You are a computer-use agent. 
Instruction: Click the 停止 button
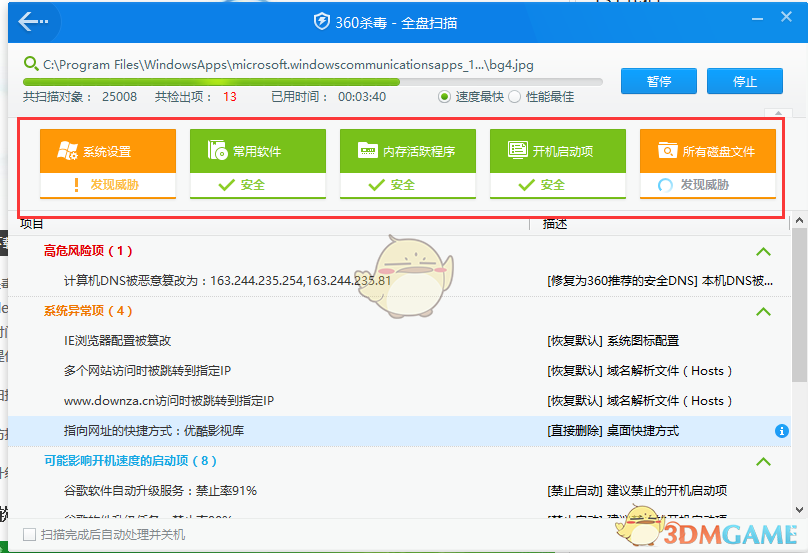point(745,81)
